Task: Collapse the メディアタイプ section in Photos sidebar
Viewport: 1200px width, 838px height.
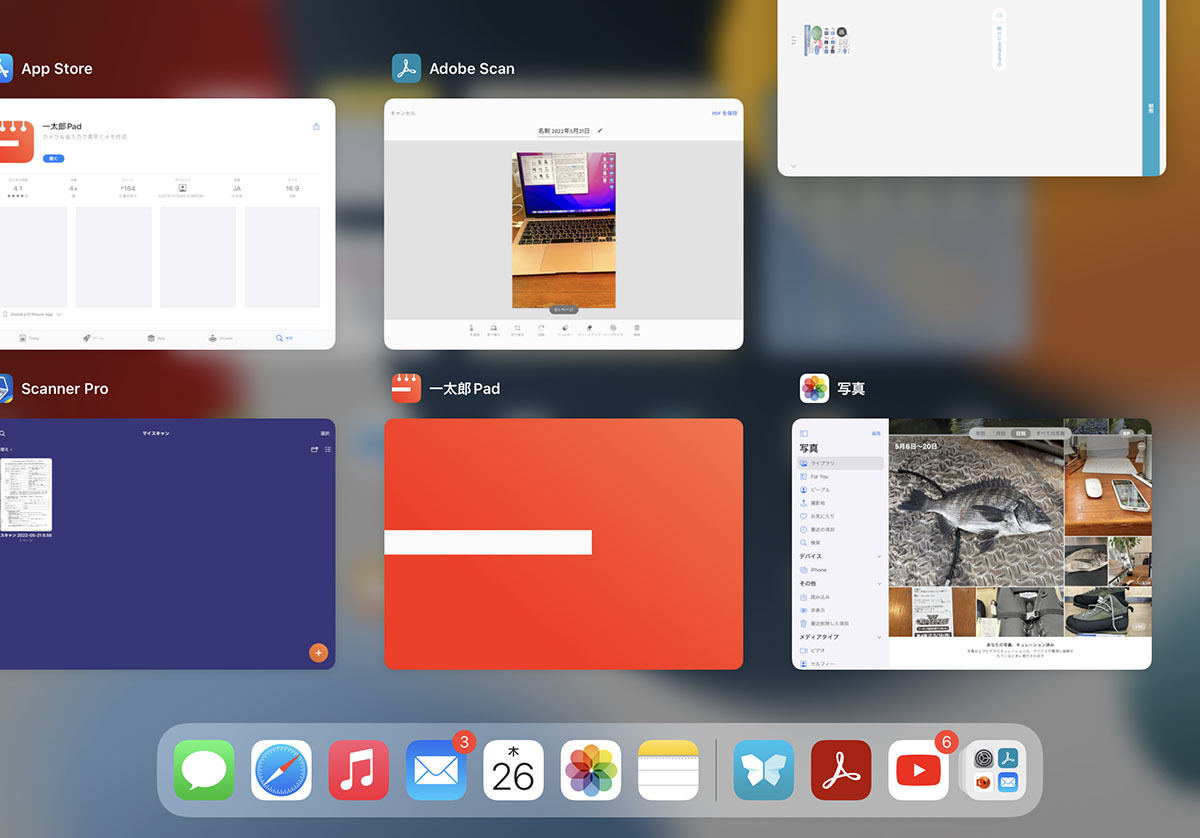Action: pyautogui.click(x=880, y=637)
